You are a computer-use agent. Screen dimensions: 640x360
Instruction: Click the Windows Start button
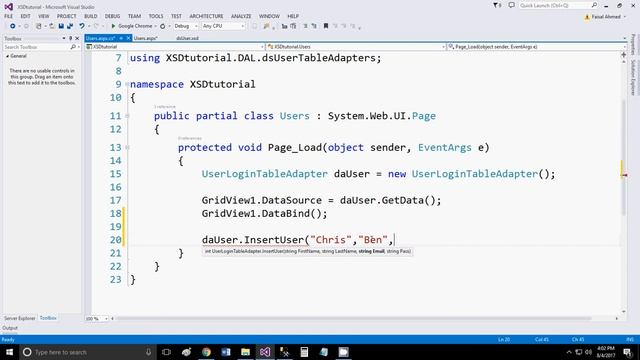pos(9,352)
